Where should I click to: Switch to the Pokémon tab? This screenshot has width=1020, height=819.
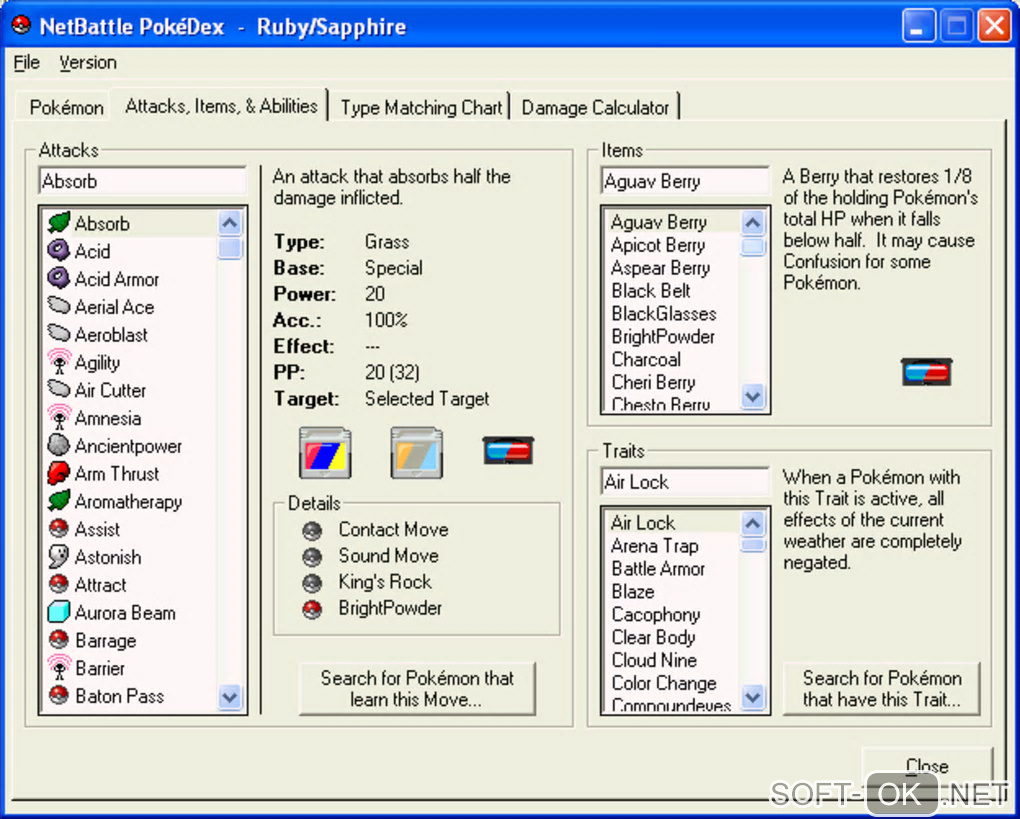[x=66, y=107]
